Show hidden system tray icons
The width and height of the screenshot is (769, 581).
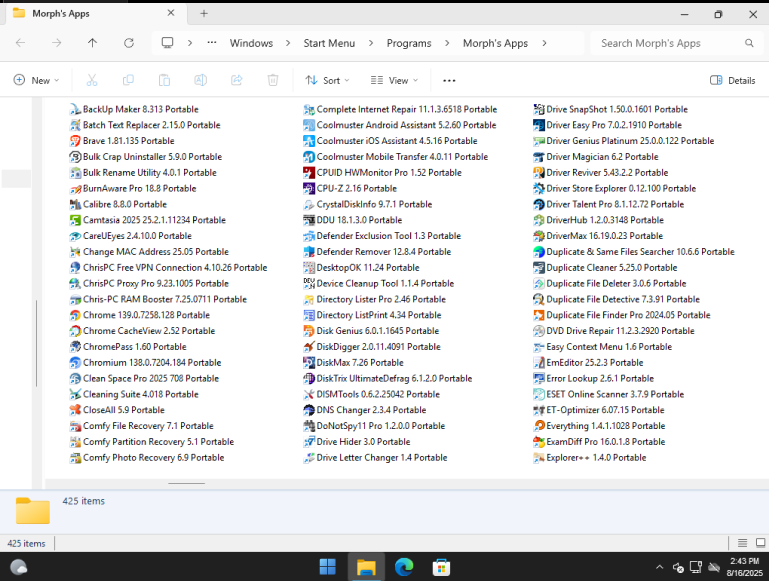point(660,567)
